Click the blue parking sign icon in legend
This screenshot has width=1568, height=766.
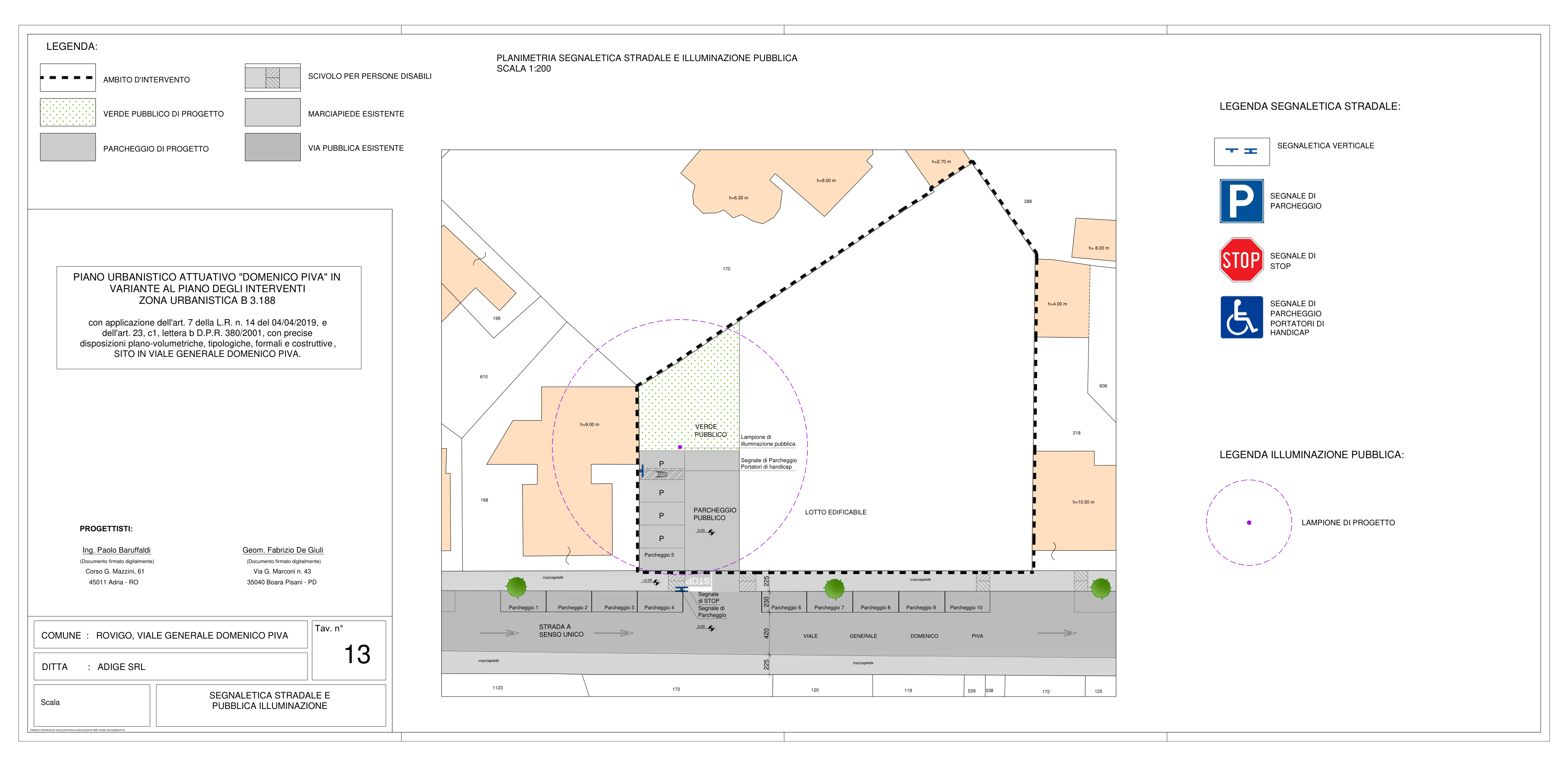pyautogui.click(x=1241, y=201)
